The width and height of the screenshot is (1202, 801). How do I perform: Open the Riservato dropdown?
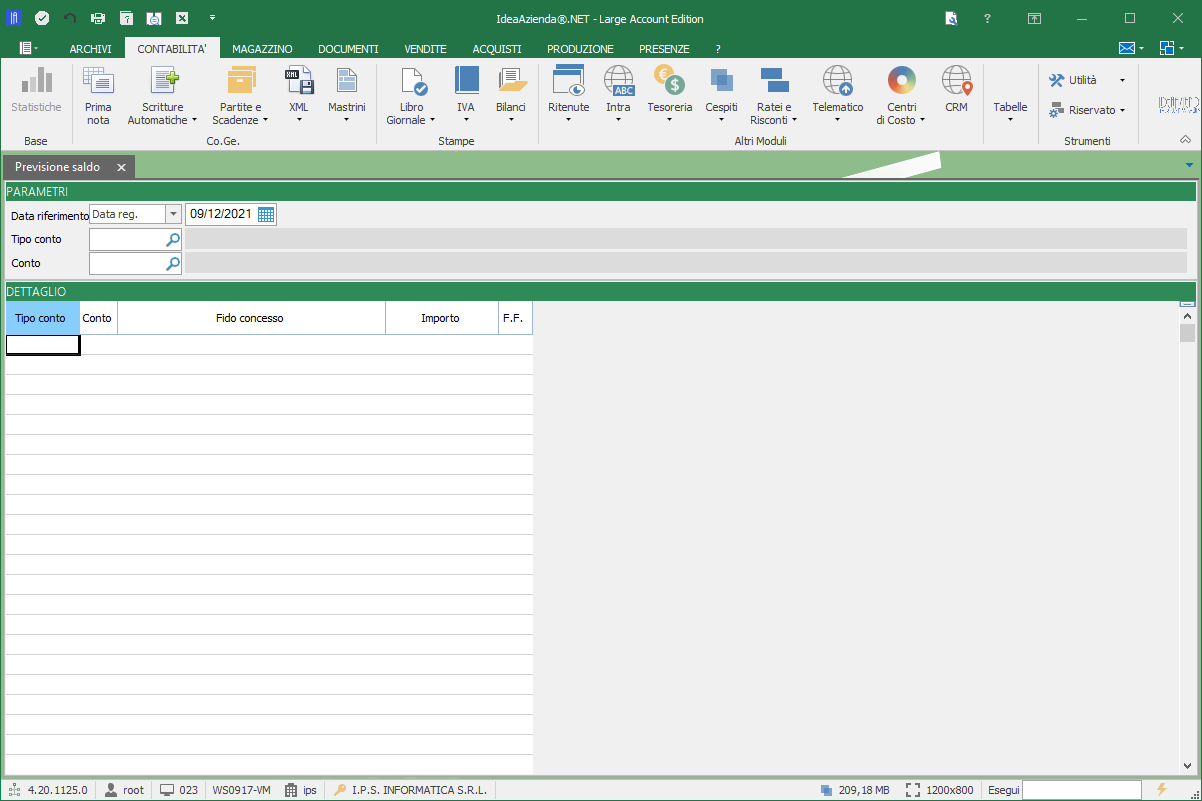(x=1087, y=110)
